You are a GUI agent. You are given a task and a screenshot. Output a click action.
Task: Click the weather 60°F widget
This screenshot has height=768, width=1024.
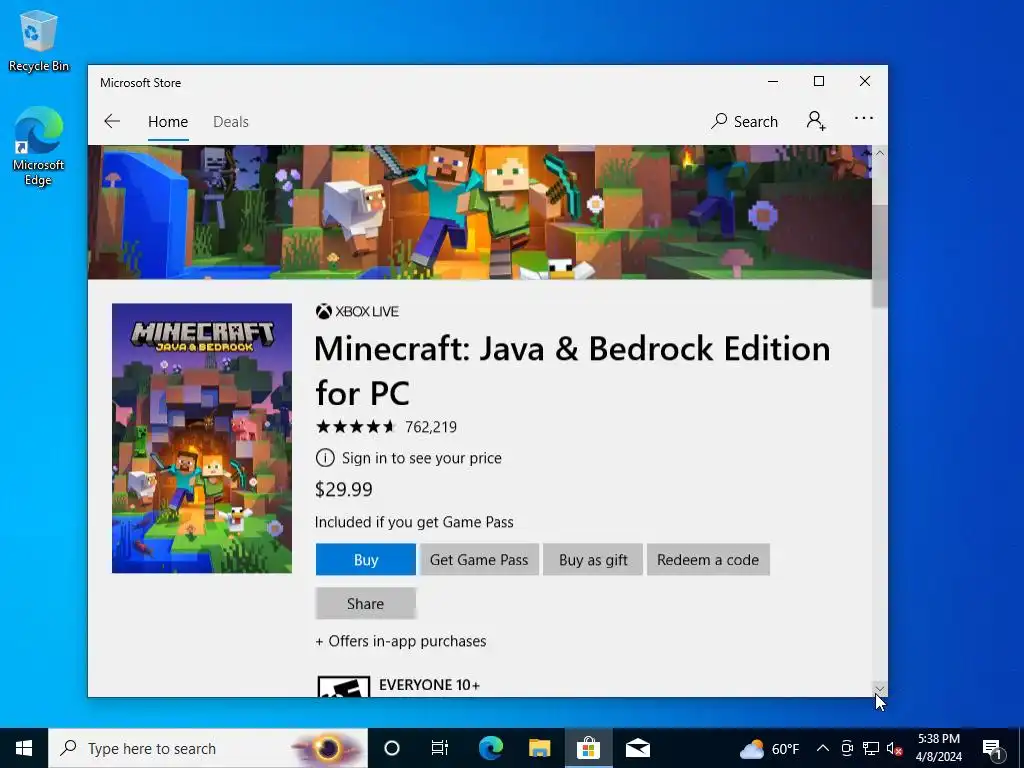[x=769, y=748]
